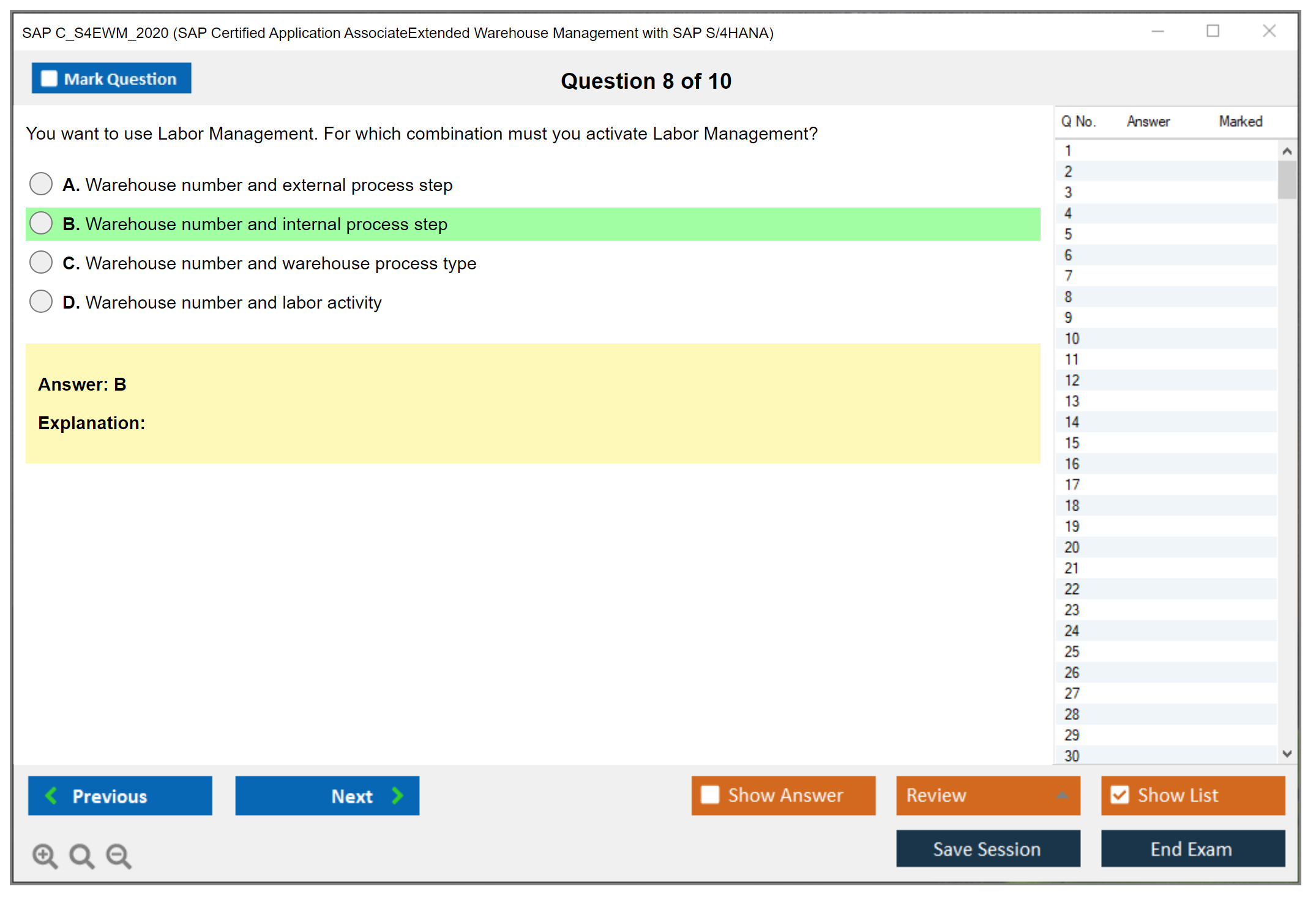The image size is (1316, 900).
Task: Uncheck the Show List checkbox
Action: pos(1120,795)
